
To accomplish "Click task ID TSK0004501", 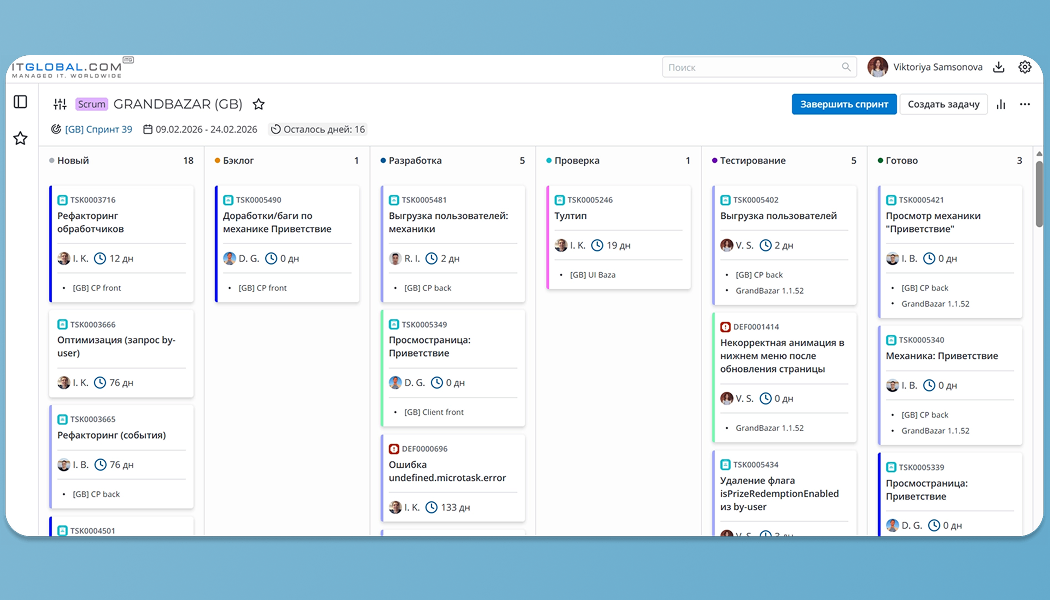I will click(x=92, y=531).
